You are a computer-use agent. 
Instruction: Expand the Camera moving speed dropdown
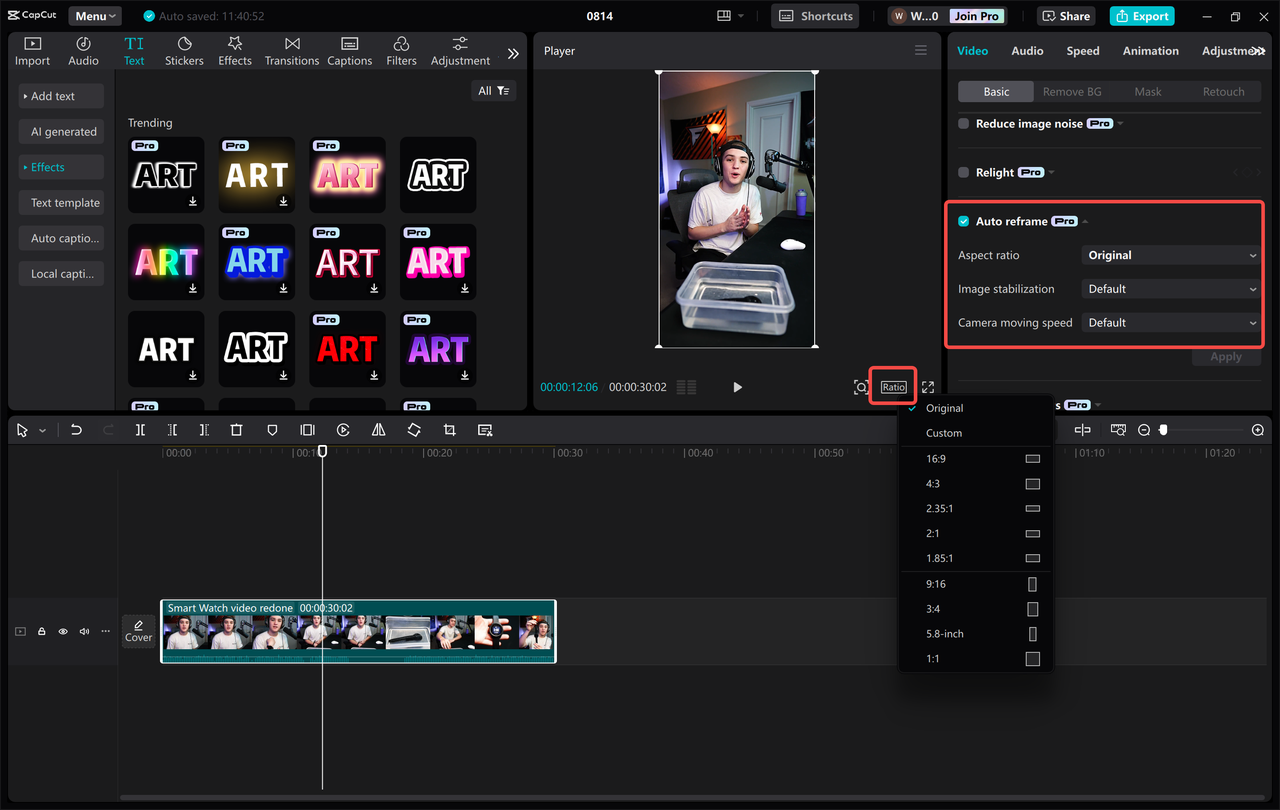click(x=1170, y=322)
